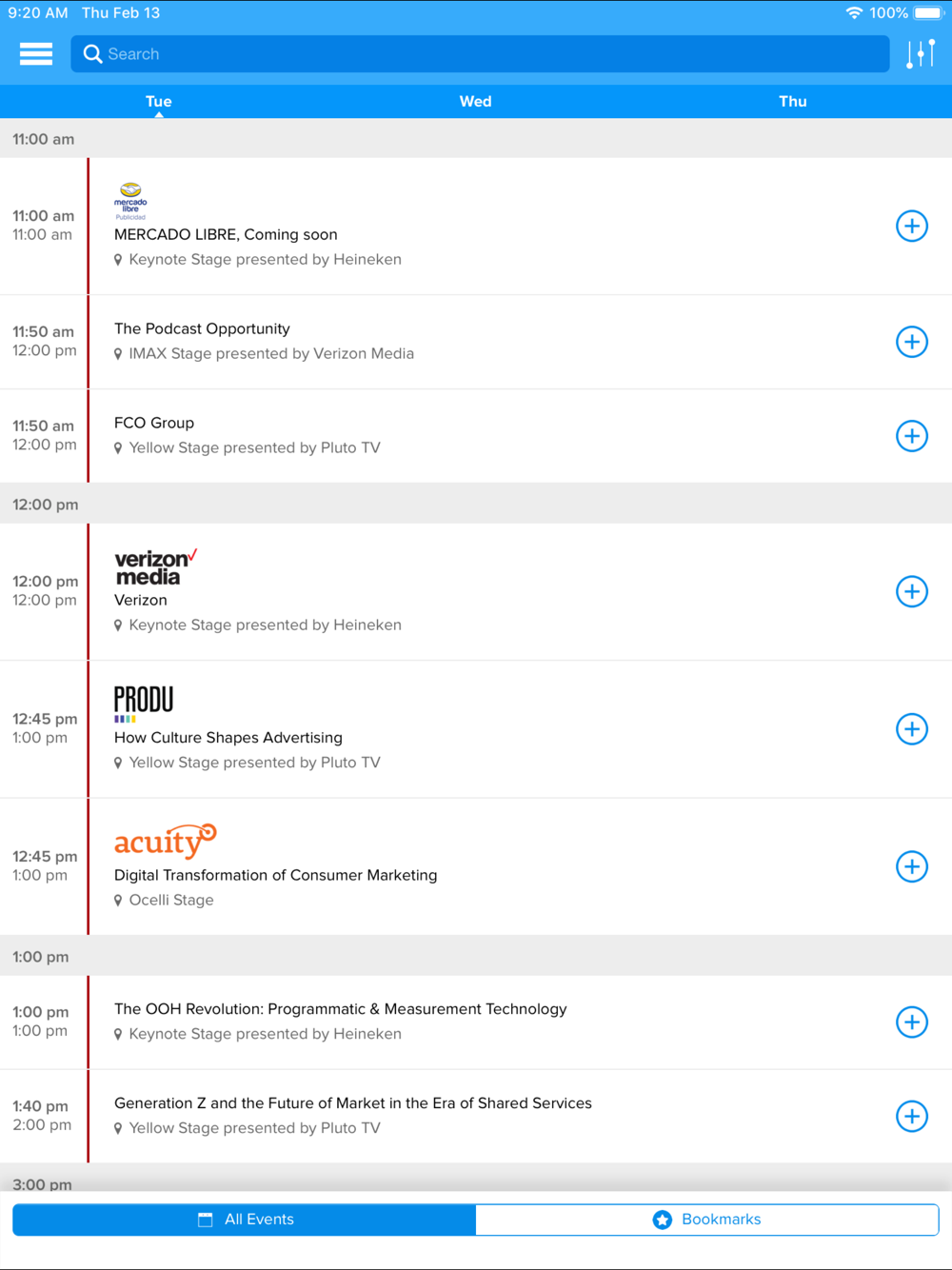Add The OOH Revolution session via plus

point(912,1022)
